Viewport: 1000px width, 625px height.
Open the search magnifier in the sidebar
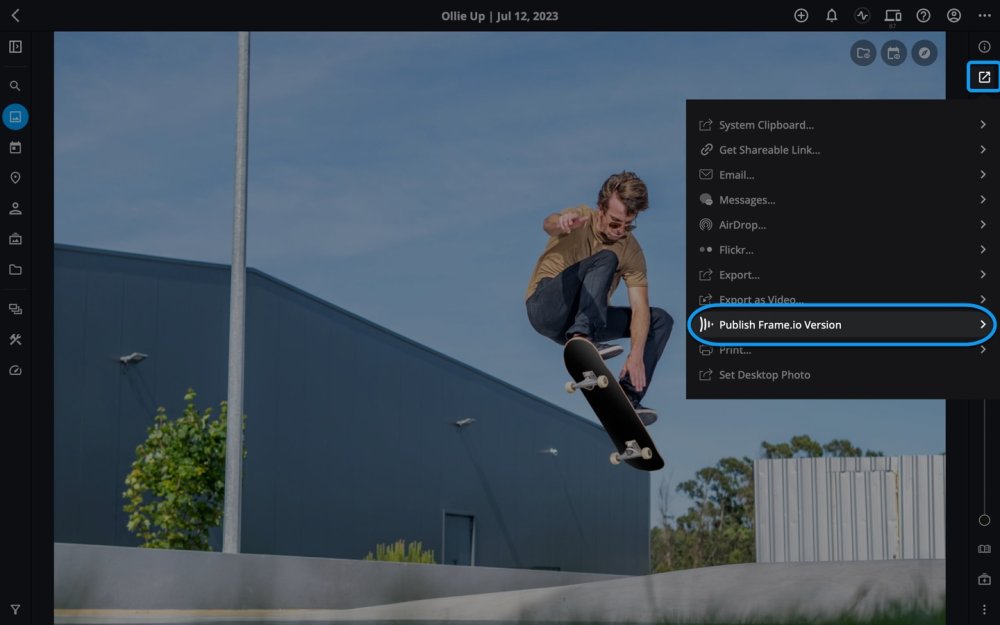click(x=15, y=86)
